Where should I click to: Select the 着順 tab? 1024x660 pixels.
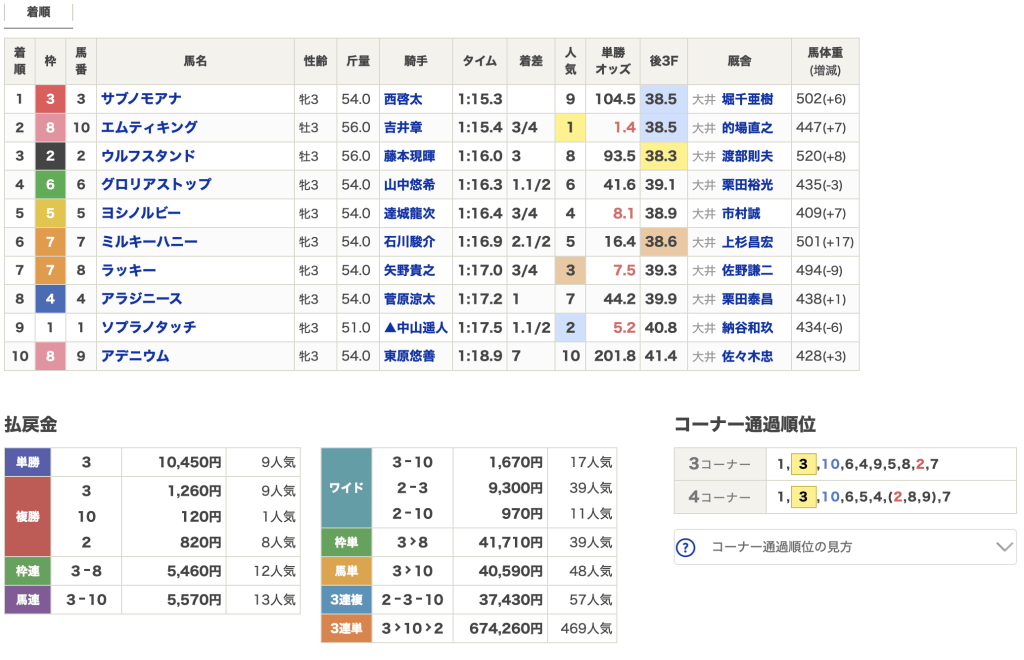(39, 12)
